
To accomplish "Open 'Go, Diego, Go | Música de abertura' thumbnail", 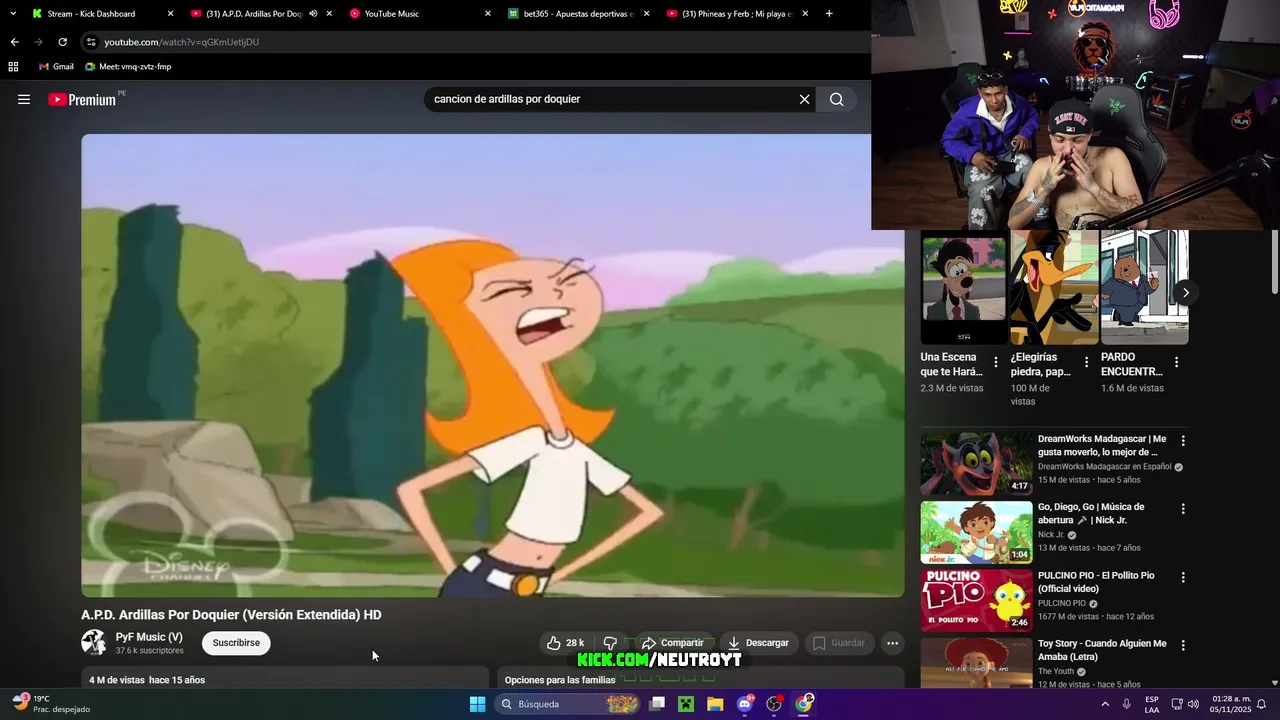I will [976, 532].
